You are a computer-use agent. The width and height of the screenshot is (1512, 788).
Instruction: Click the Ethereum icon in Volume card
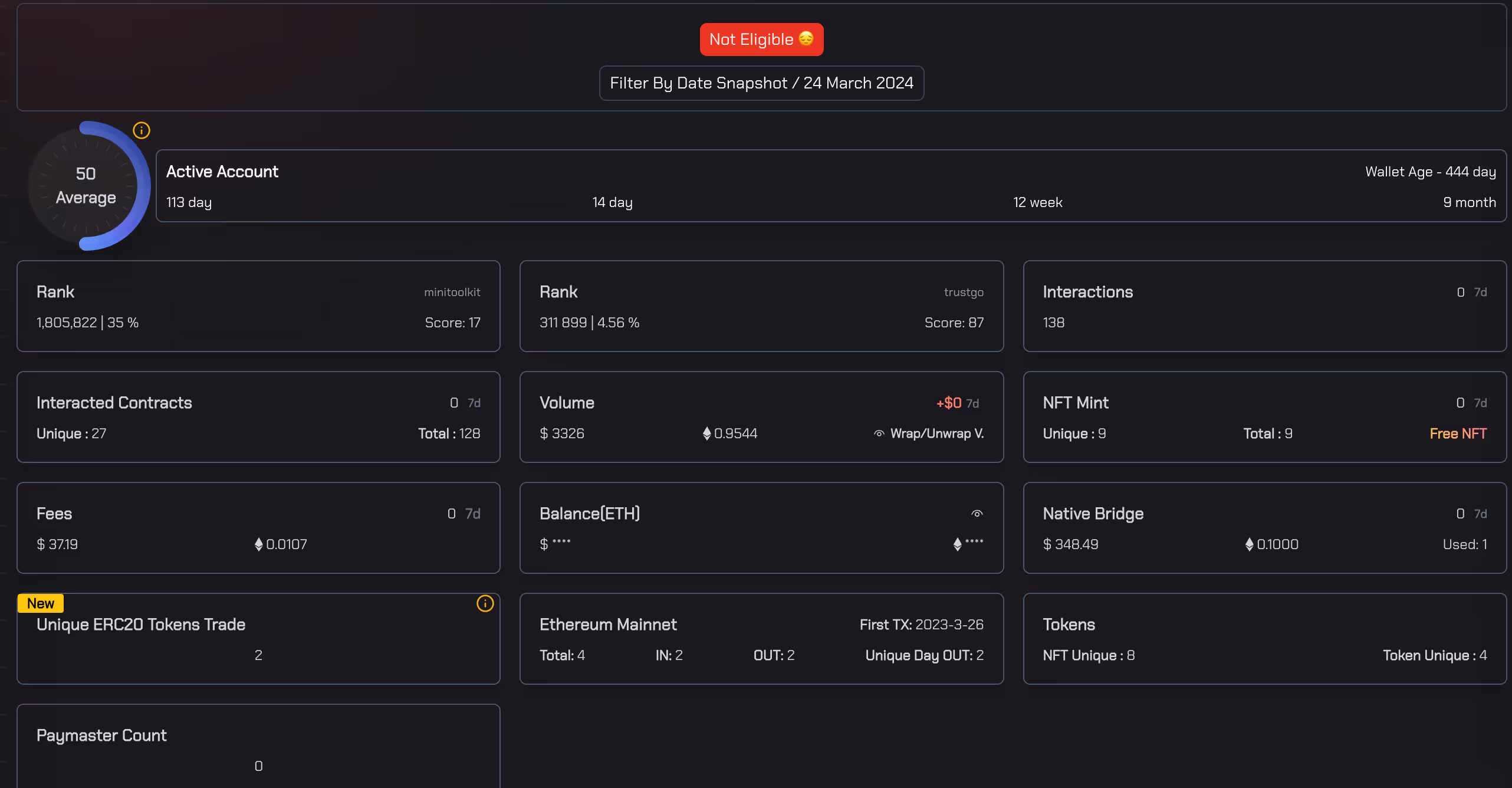pyautogui.click(x=706, y=434)
